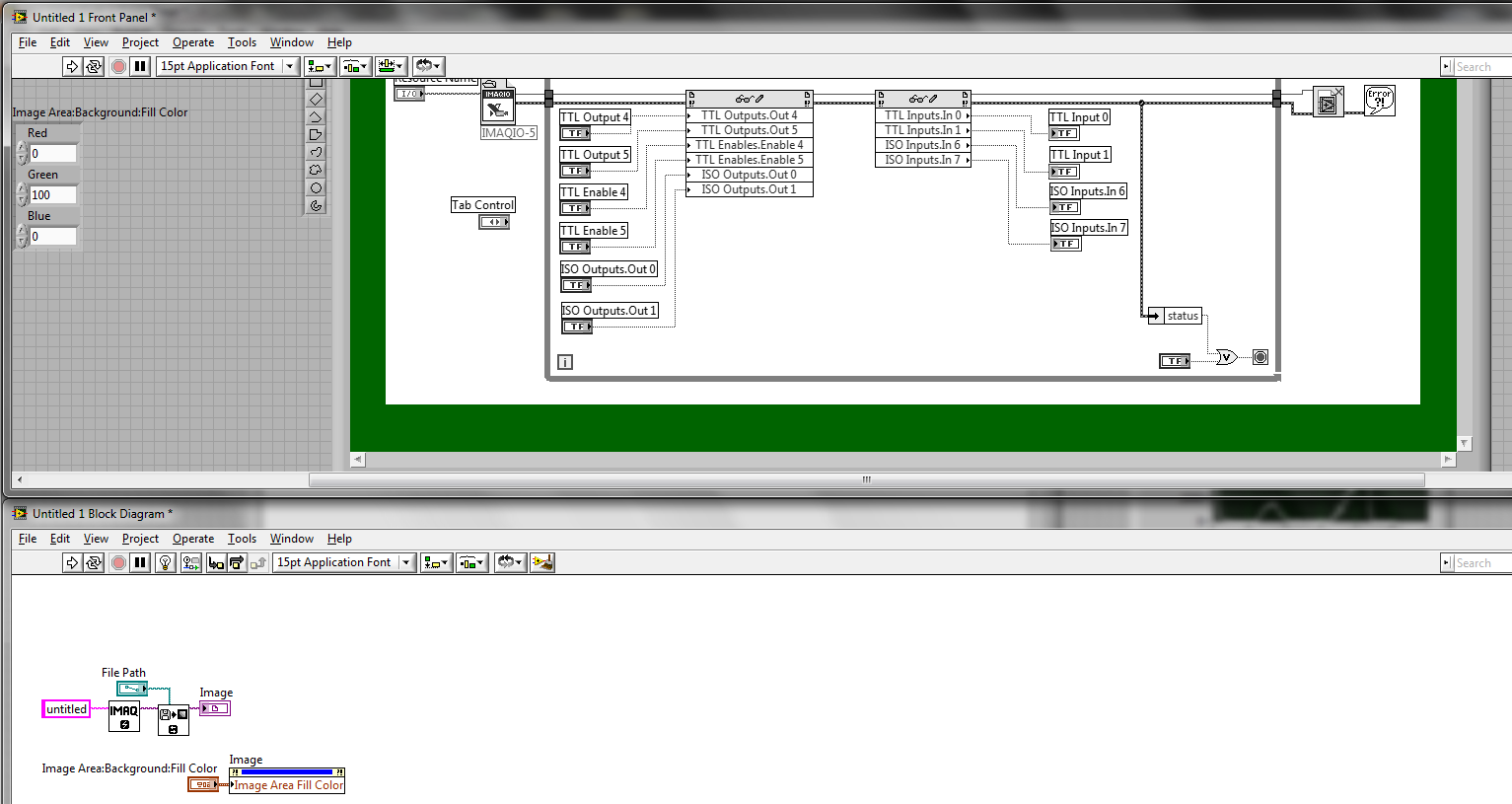Click the Blue numeric input field

click(52, 236)
